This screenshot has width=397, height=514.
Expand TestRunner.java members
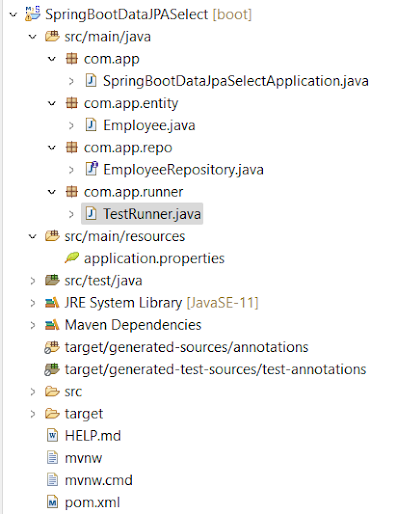tap(71, 214)
